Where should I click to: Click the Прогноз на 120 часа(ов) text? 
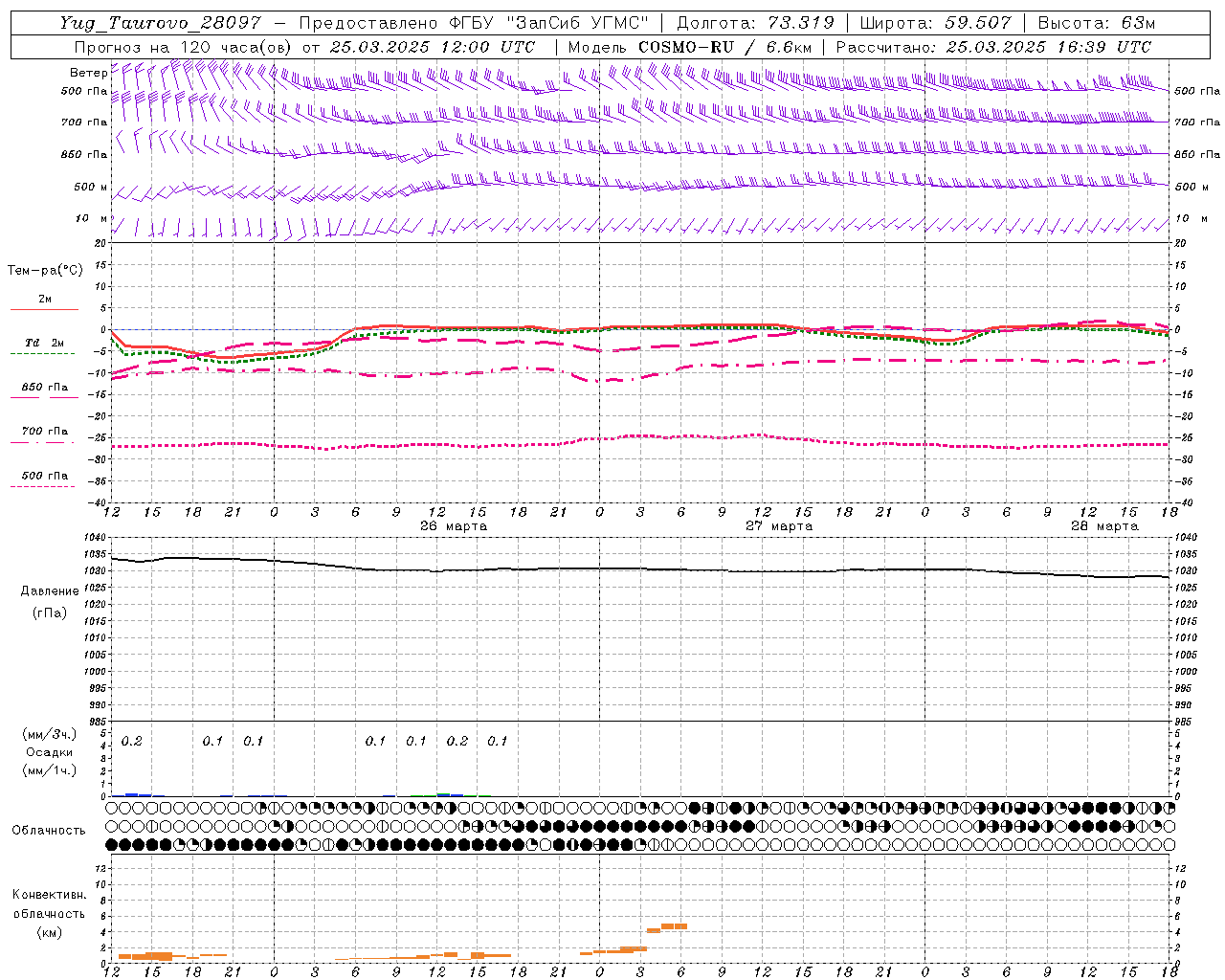[x=184, y=47]
